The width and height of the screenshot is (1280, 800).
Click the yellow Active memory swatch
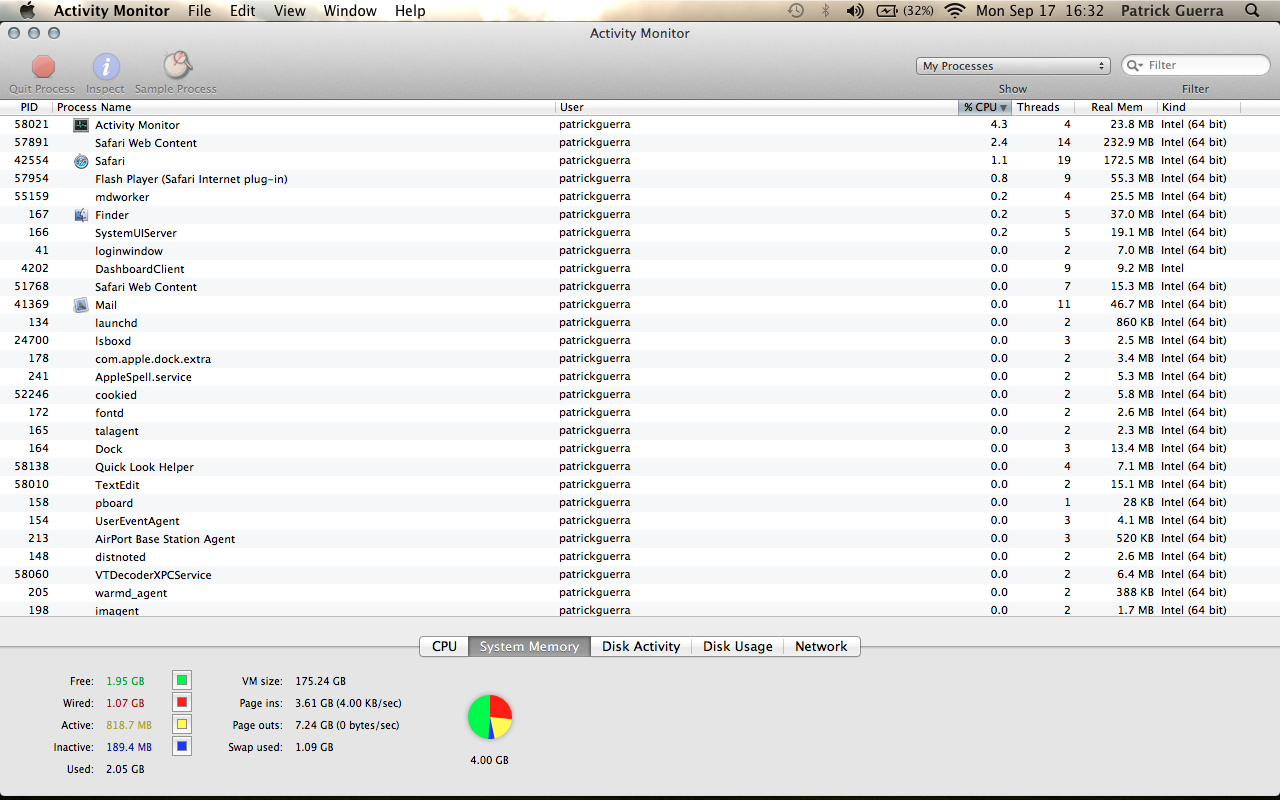182,725
